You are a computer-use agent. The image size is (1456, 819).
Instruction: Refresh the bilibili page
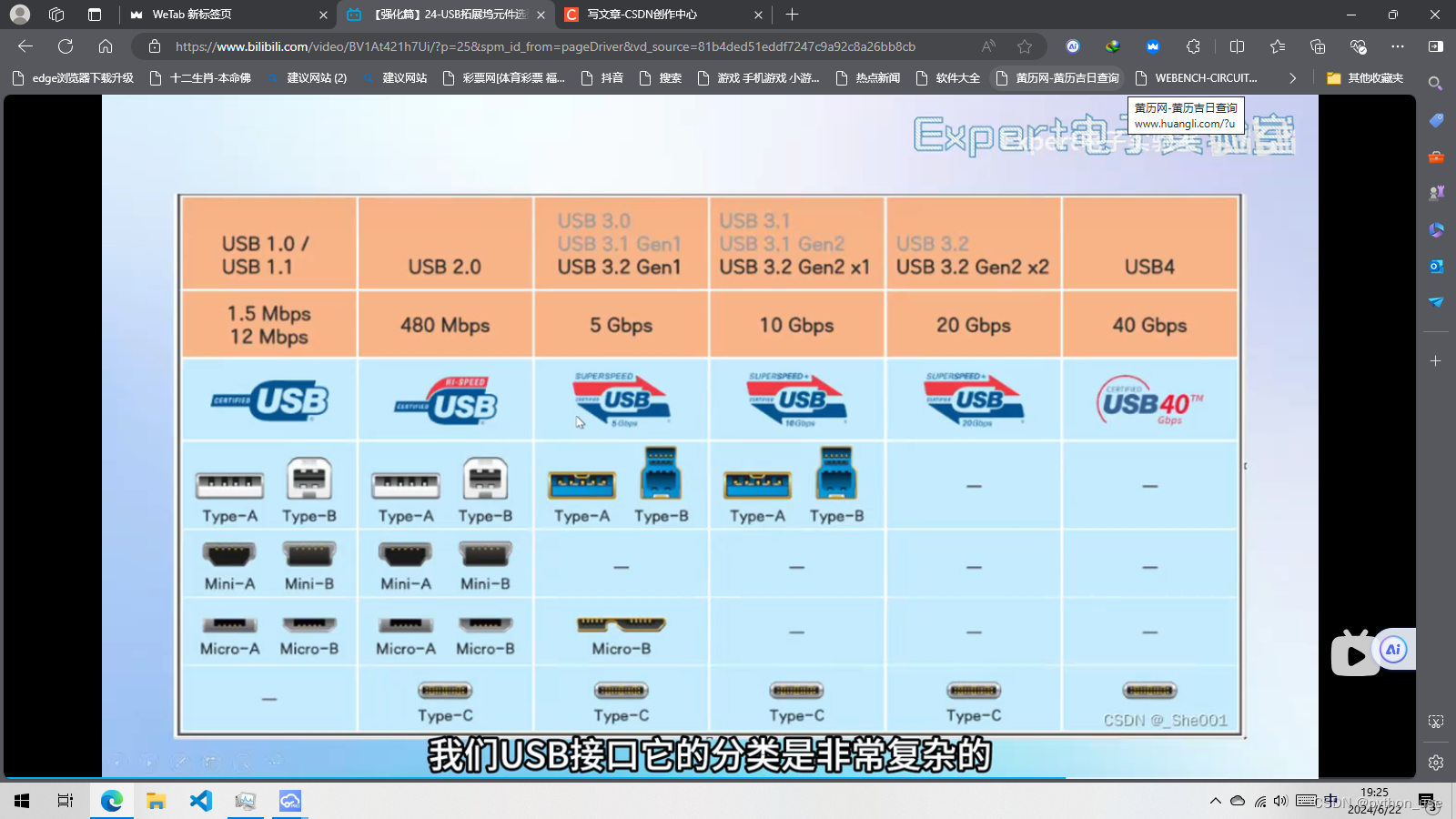click(66, 46)
